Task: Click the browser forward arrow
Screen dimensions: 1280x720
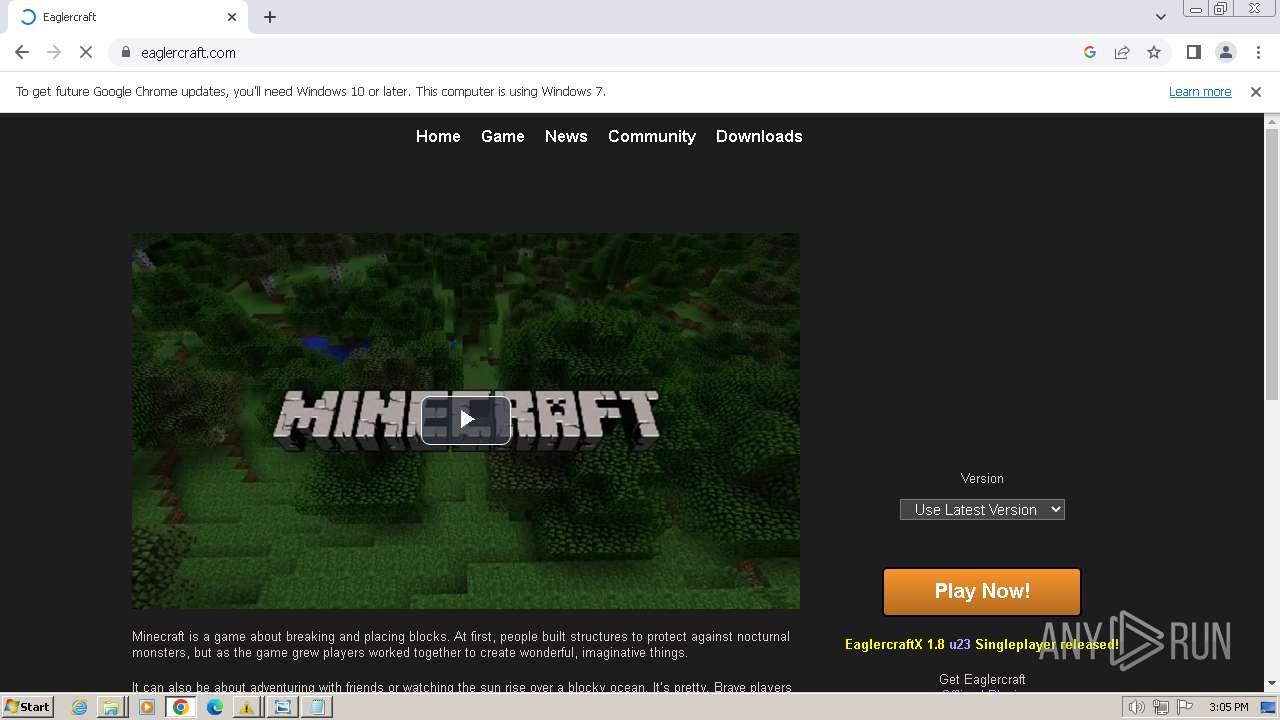Action: [54, 52]
